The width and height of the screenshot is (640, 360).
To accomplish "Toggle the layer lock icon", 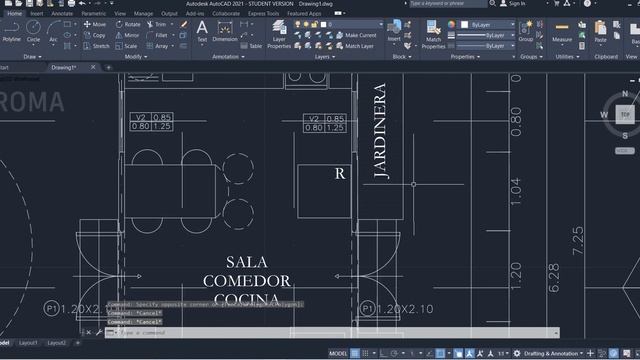I will coord(314,24).
